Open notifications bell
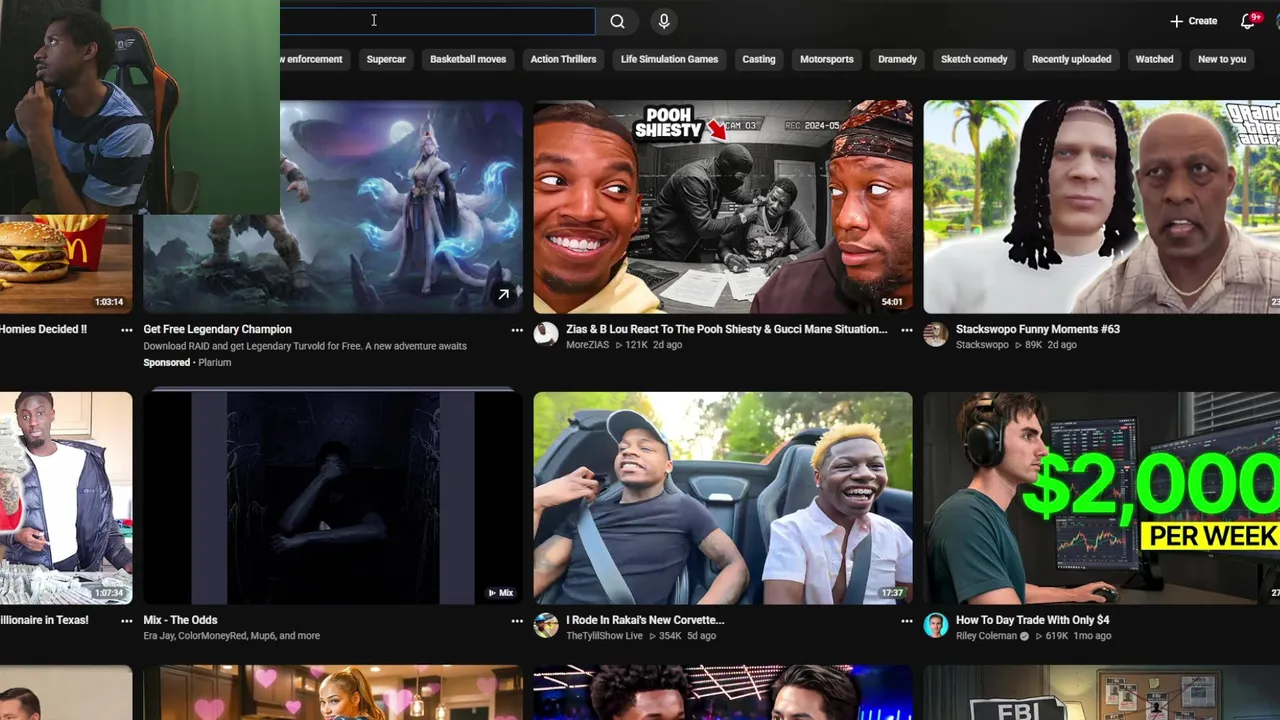Image resolution: width=1280 pixels, height=720 pixels. 1248,21
